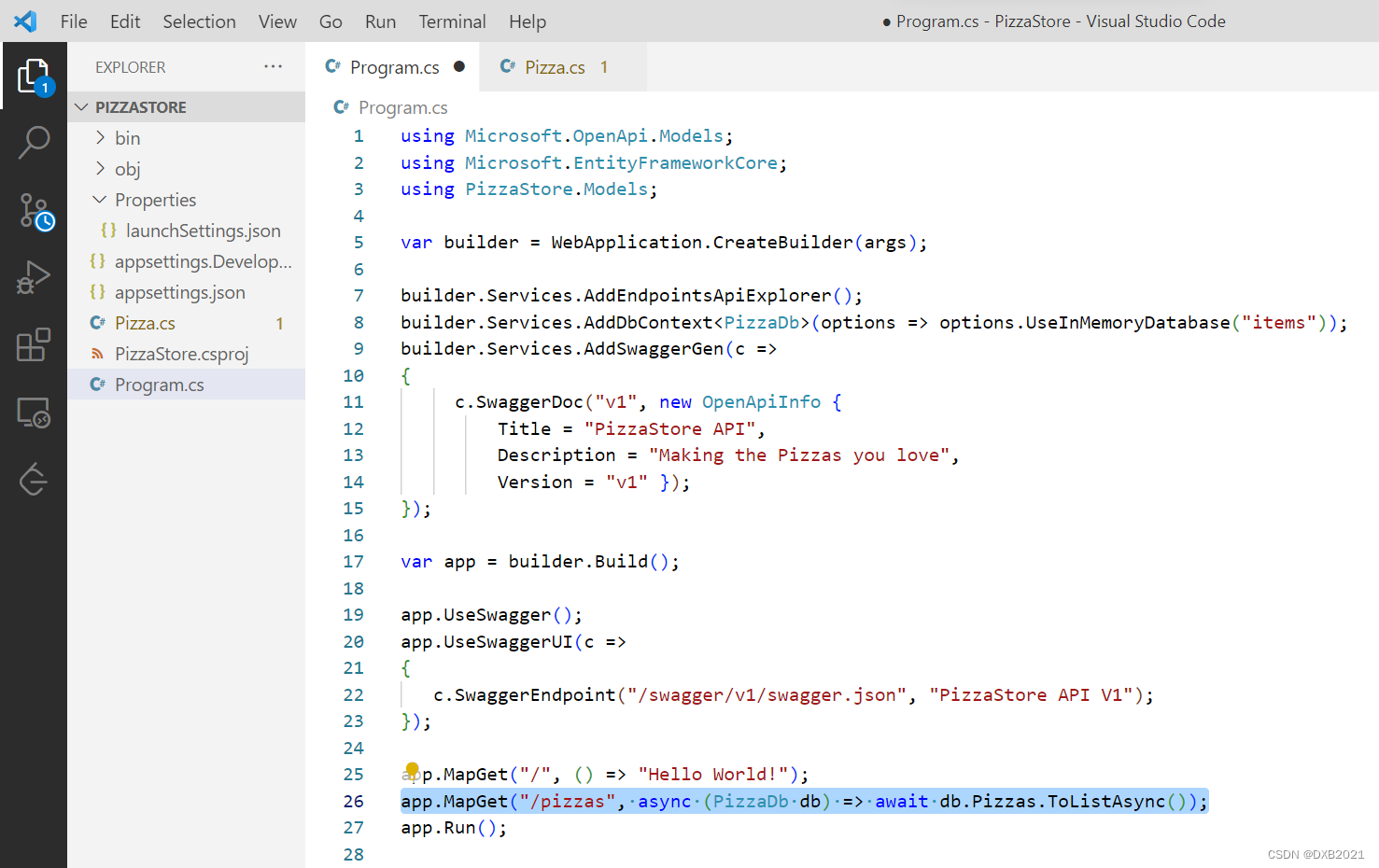This screenshot has height=868, width=1379.
Task: Open the Terminal menu
Action: [x=452, y=21]
